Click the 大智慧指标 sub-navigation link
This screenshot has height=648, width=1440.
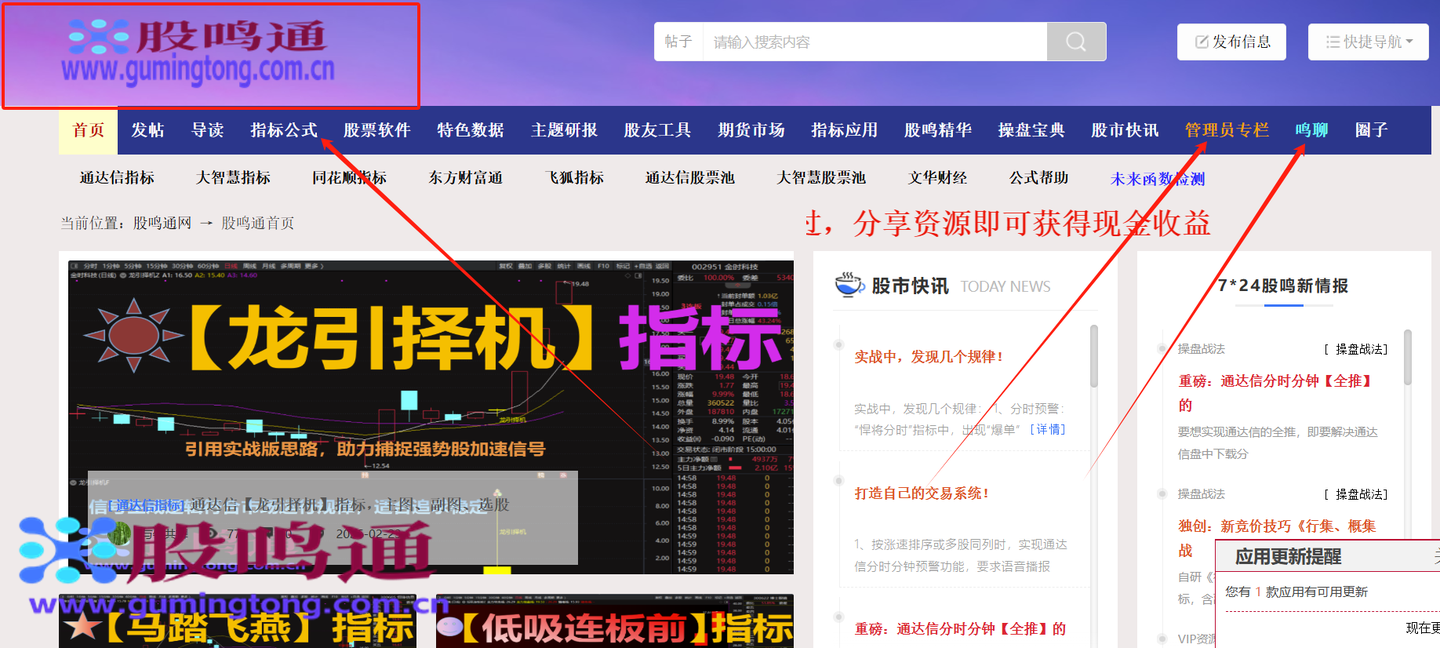233,178
